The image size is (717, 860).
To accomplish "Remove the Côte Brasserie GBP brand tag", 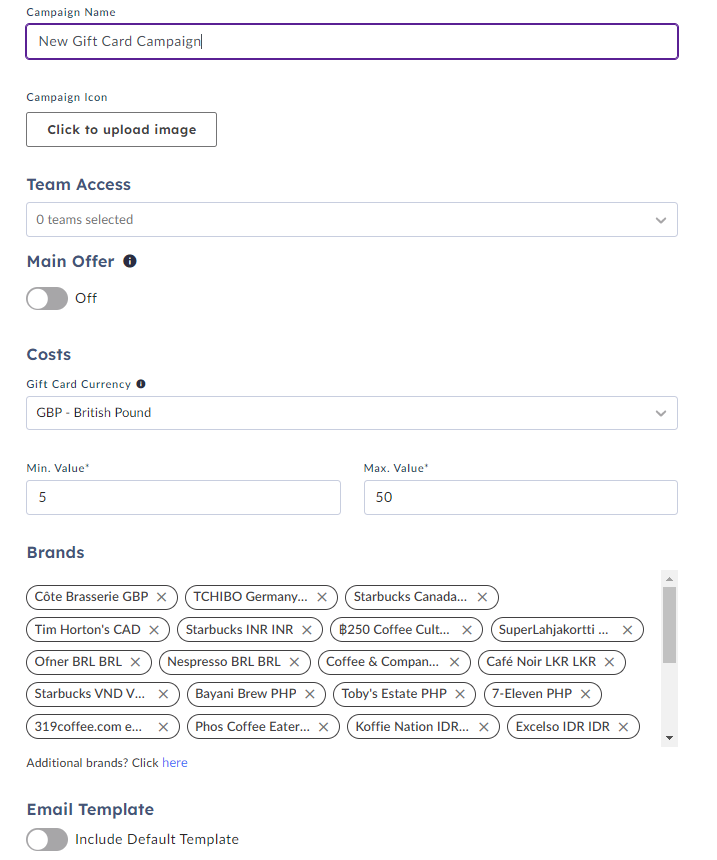I will tap(161, 597).
